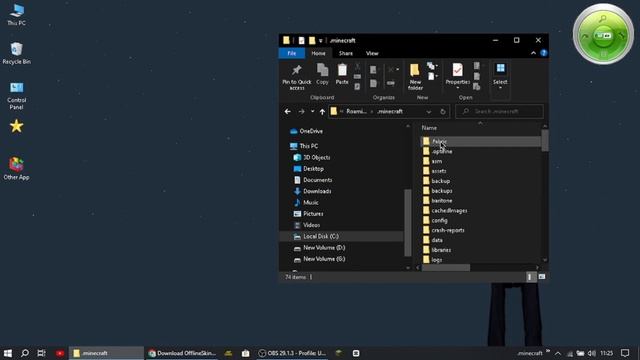The width and height of the screenshot is (640, 360).
Task: Switch to large icons view layout
Action: [542, 277]
